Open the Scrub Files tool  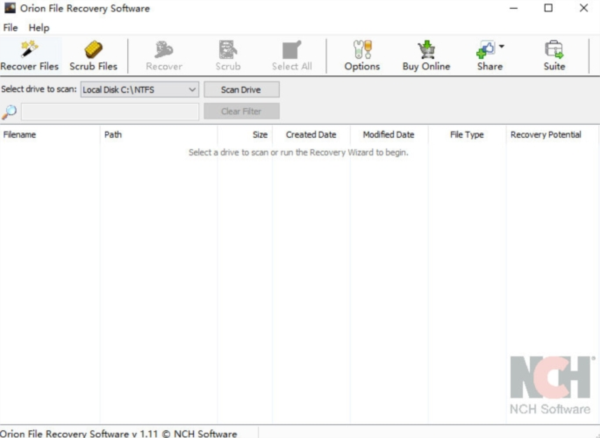(x=93, y=56)
